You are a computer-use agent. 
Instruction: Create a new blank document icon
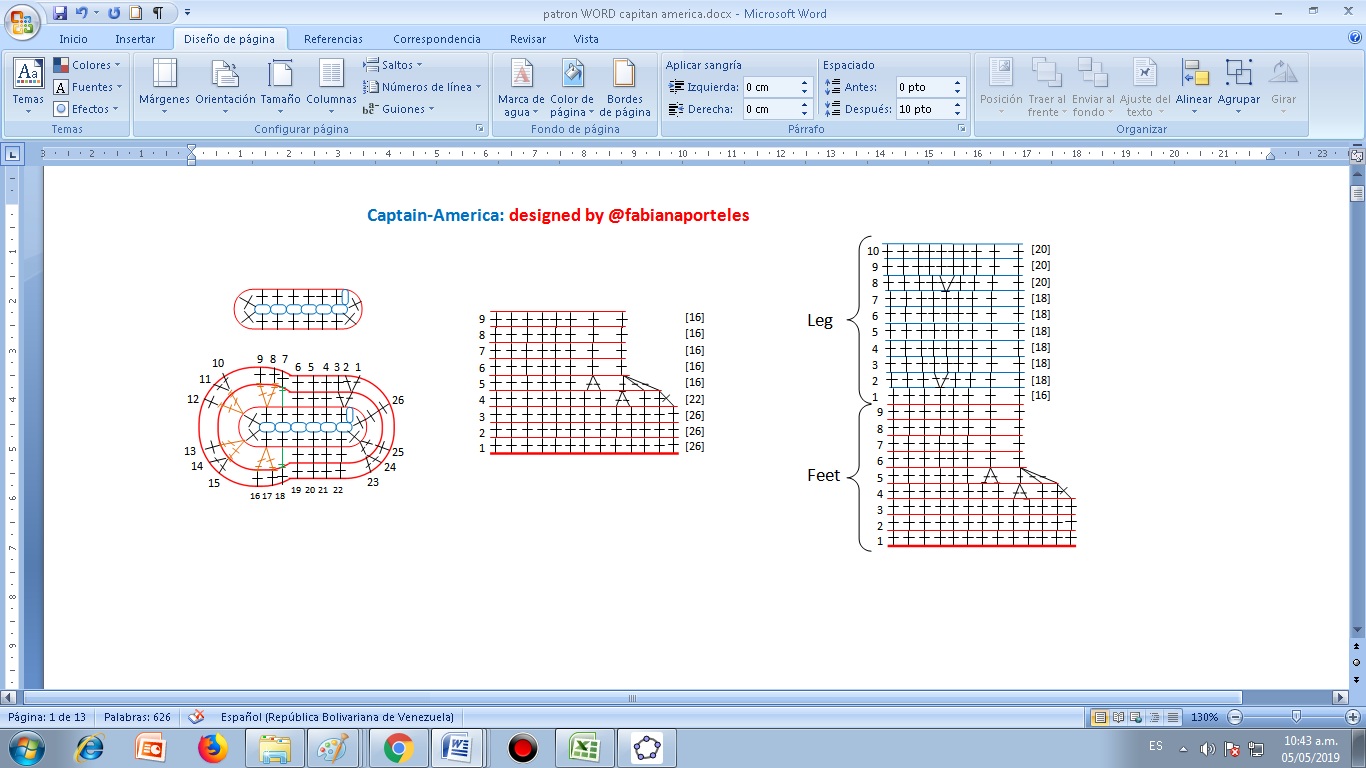point(136,13)
